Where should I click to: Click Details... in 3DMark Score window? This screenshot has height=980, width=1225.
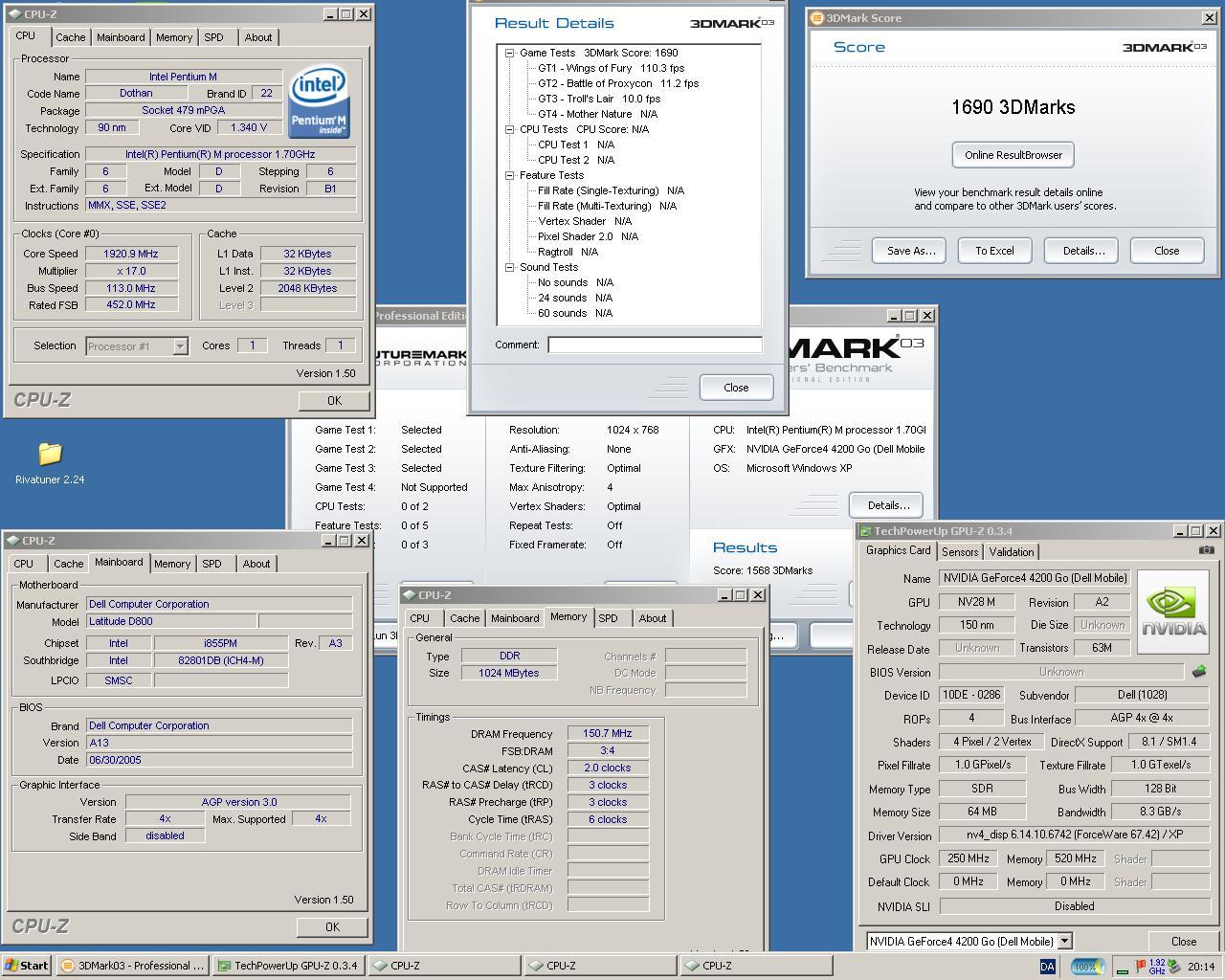(x=1083, y=251)
